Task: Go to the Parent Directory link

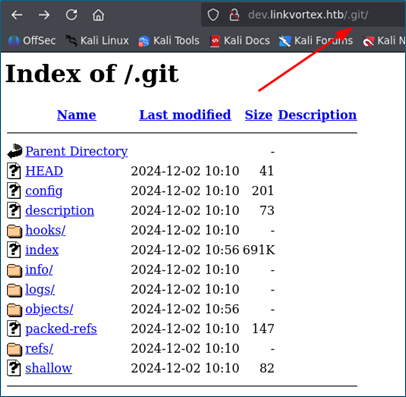Action: point(76,152)
